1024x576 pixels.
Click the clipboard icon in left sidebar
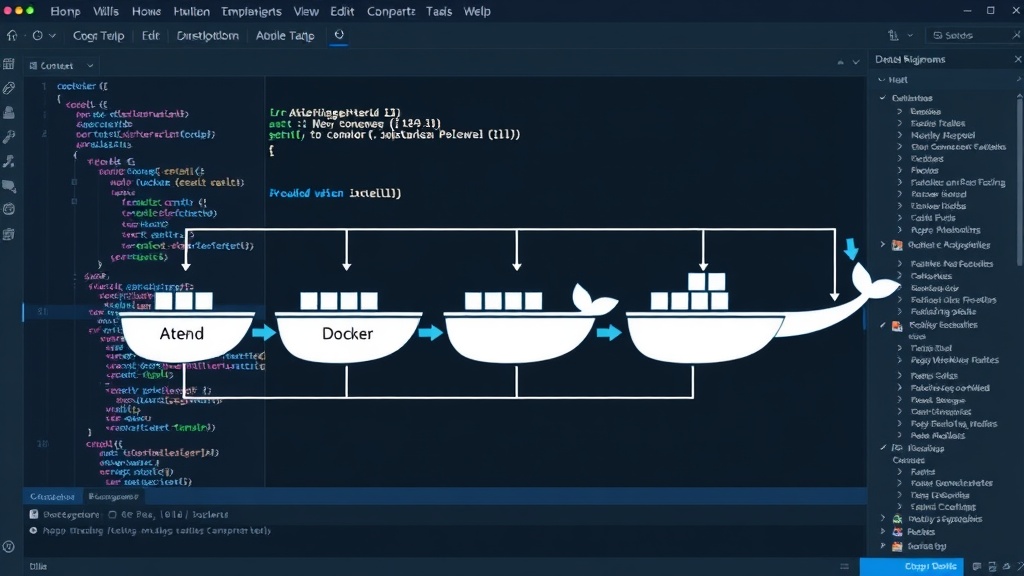pyautogui.click(x=8, y=234)
